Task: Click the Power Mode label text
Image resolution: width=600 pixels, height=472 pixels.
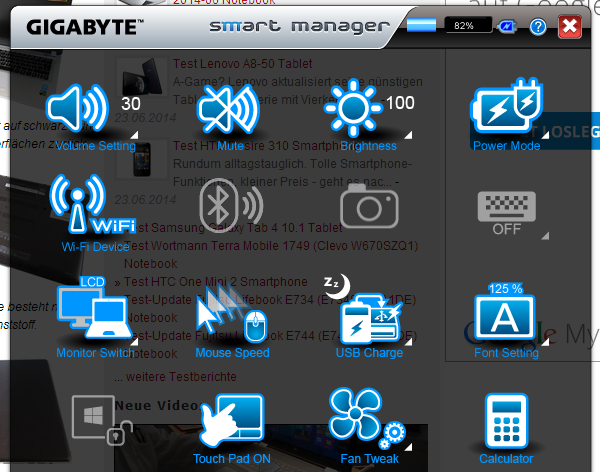Action: (x=506, y=146)
